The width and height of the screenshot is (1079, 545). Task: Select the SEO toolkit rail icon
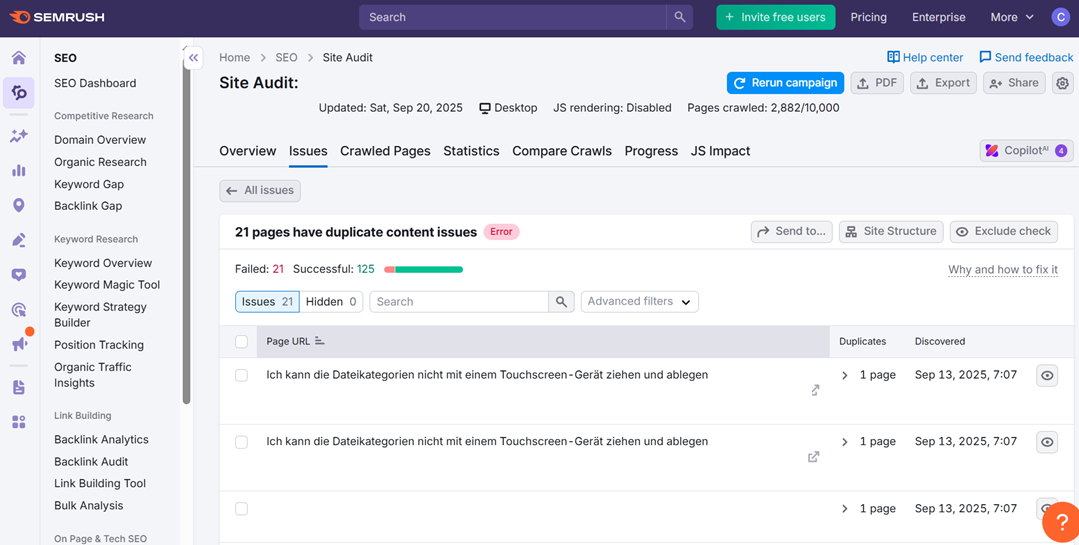click(x=19, y=92)
